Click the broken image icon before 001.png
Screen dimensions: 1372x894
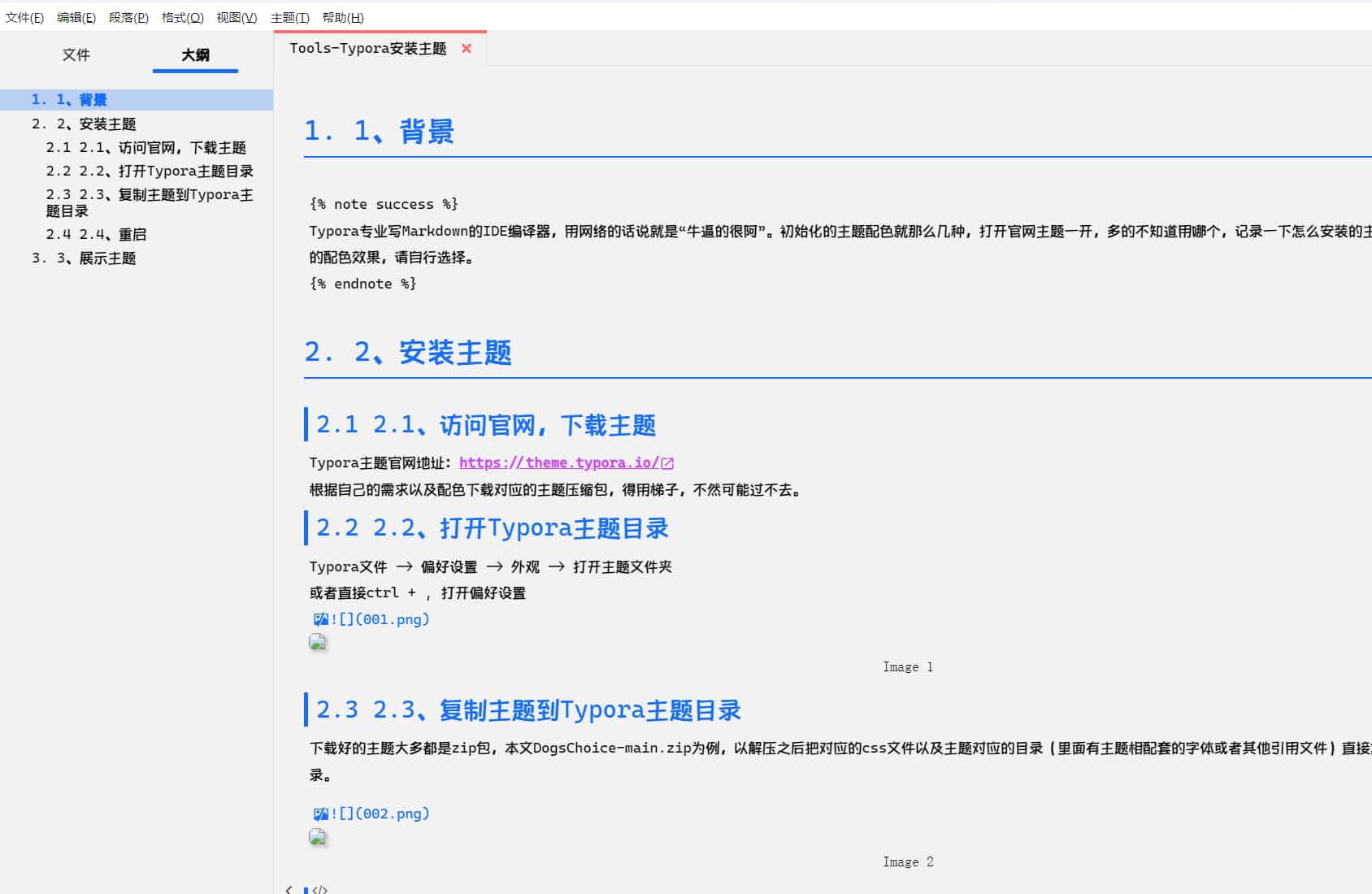320,619
